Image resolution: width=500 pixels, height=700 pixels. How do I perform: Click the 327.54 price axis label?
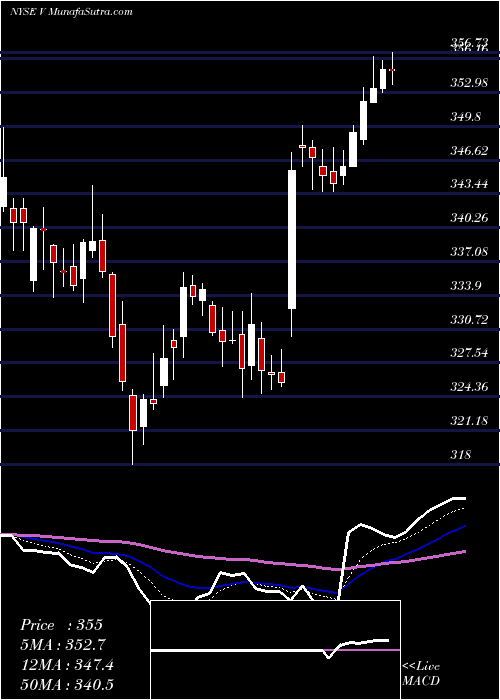coord(469,354)
